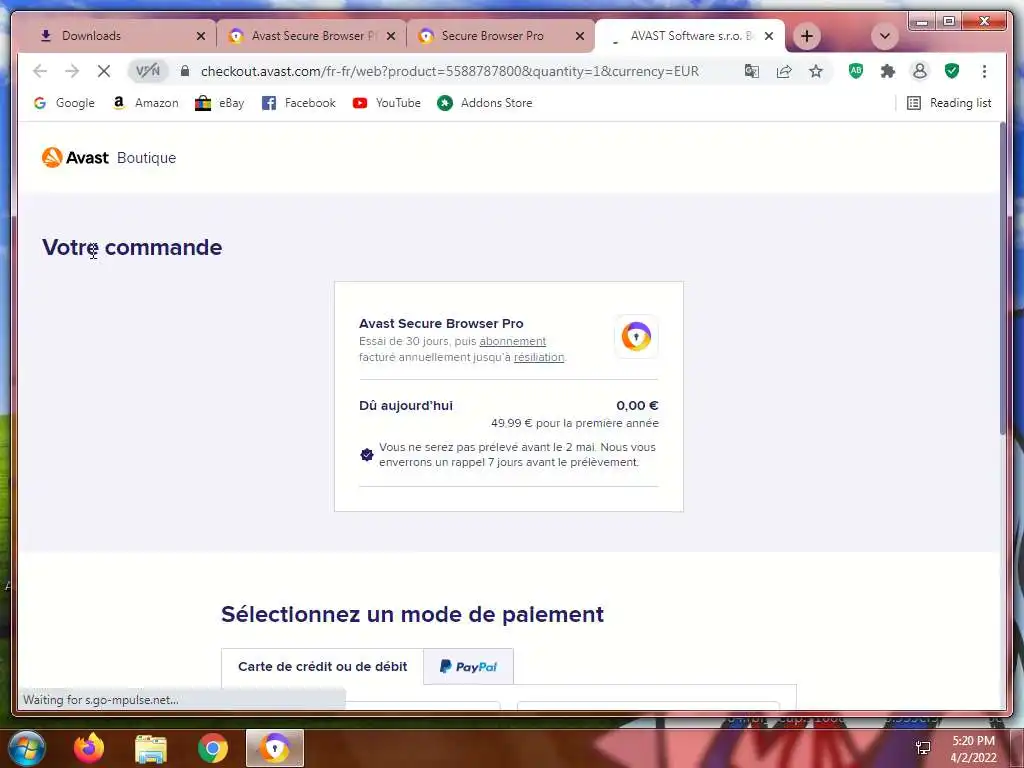Open the Windows Start menu
The width and height of the screenshot is (1024, 768).
click(x=27, y=748)
